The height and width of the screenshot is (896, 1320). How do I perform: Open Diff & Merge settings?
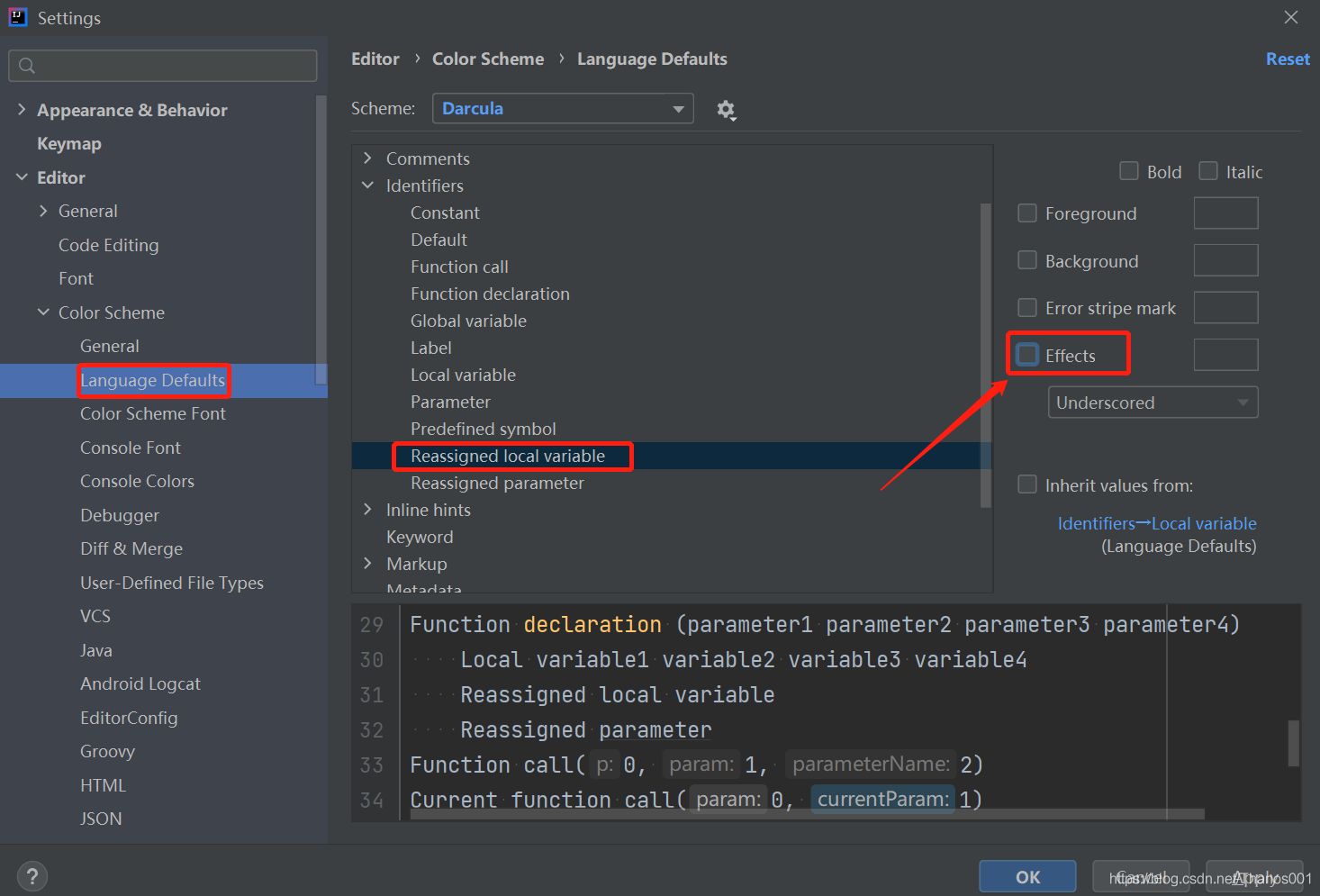pyautogui.click(x=131, y=549)
